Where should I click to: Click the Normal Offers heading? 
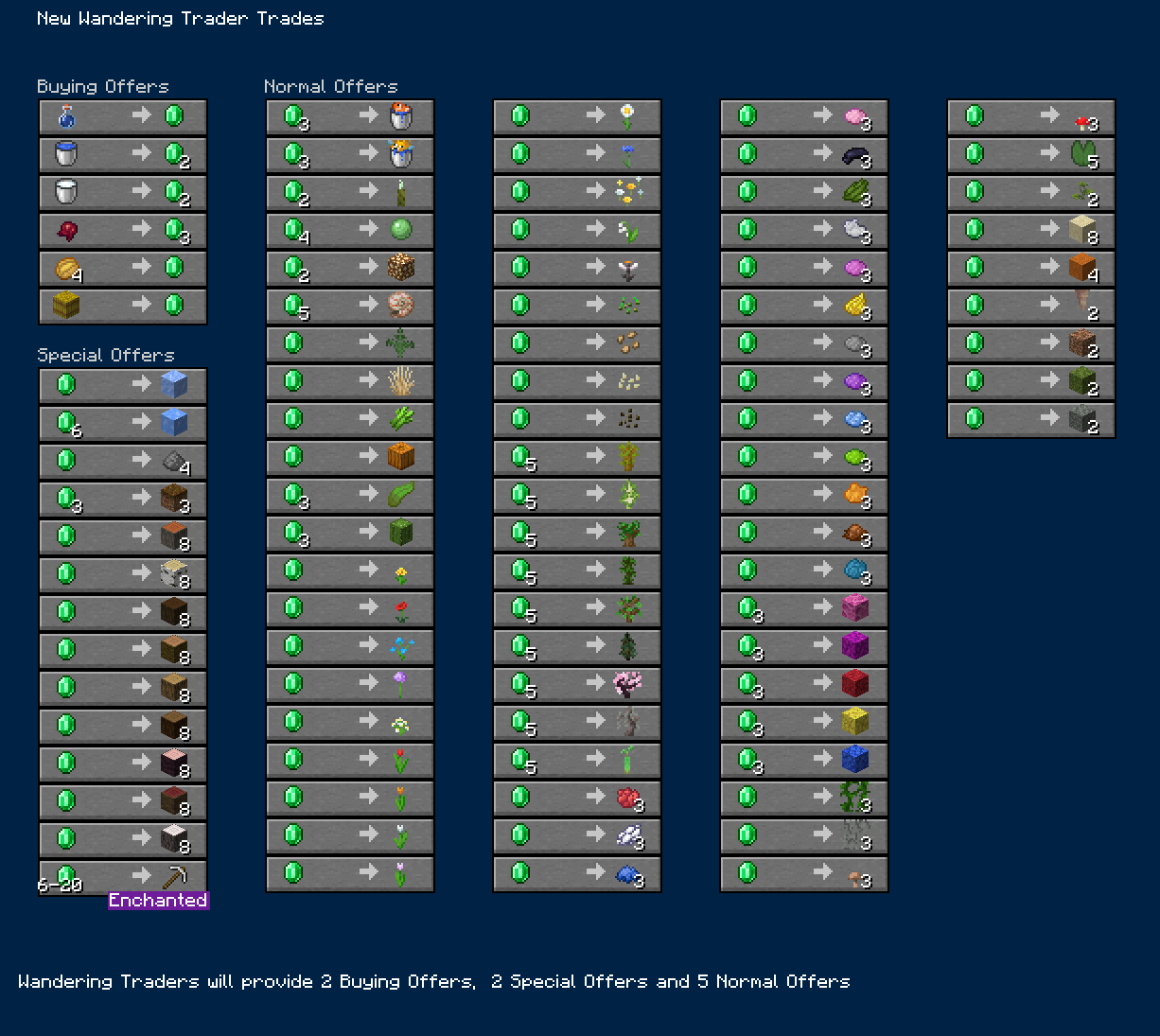point(331,86)
